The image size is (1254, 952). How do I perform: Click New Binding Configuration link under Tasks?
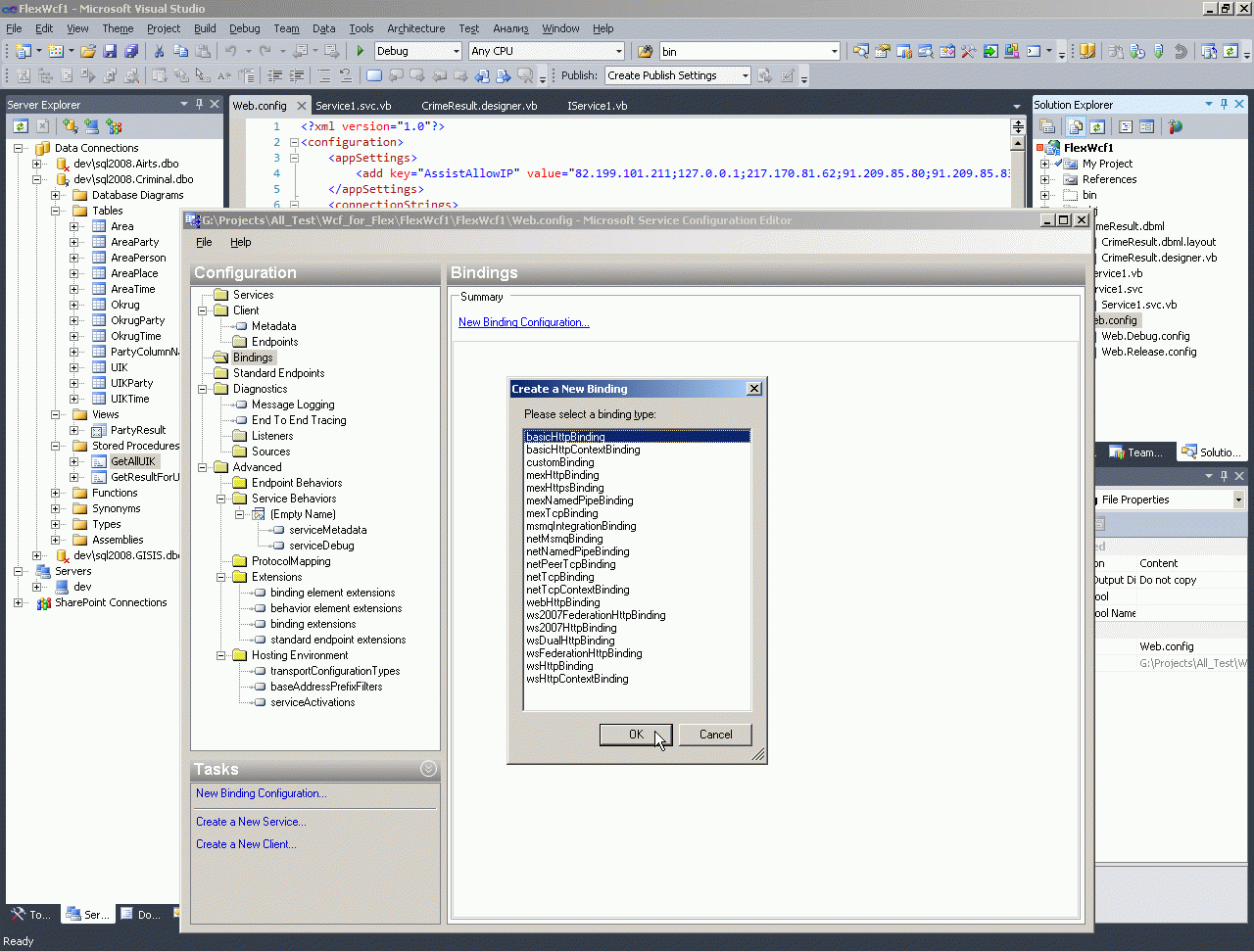(262, 793)
